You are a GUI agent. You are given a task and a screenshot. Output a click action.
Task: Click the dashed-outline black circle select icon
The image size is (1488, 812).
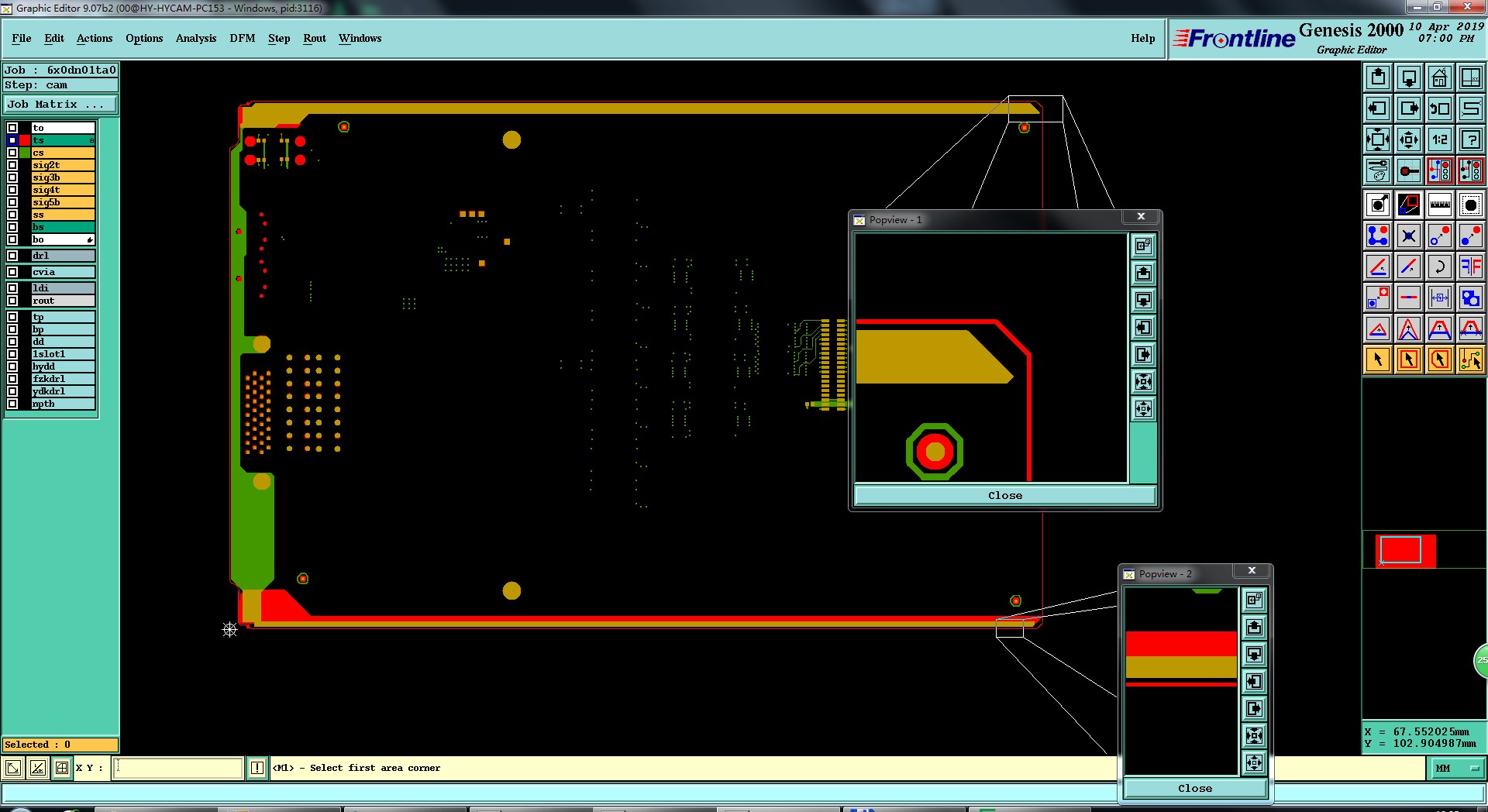[x=1471, y=205]
